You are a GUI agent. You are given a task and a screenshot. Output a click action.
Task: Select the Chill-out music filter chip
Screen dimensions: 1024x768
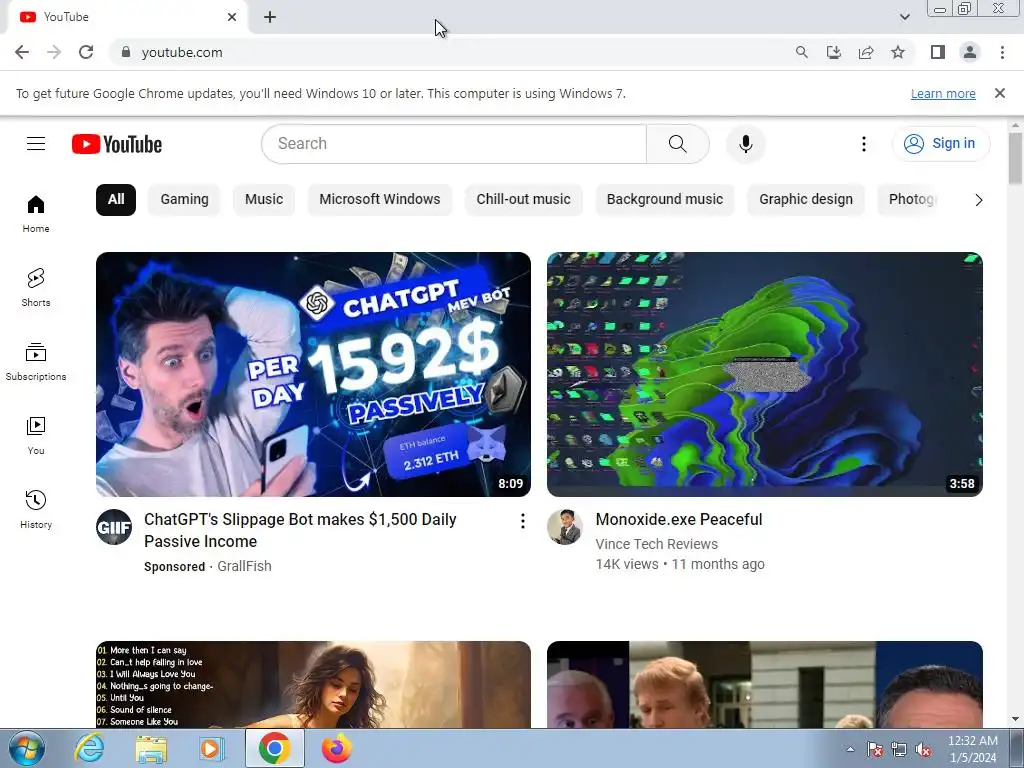pyautogui.click(x=523, y=200)
